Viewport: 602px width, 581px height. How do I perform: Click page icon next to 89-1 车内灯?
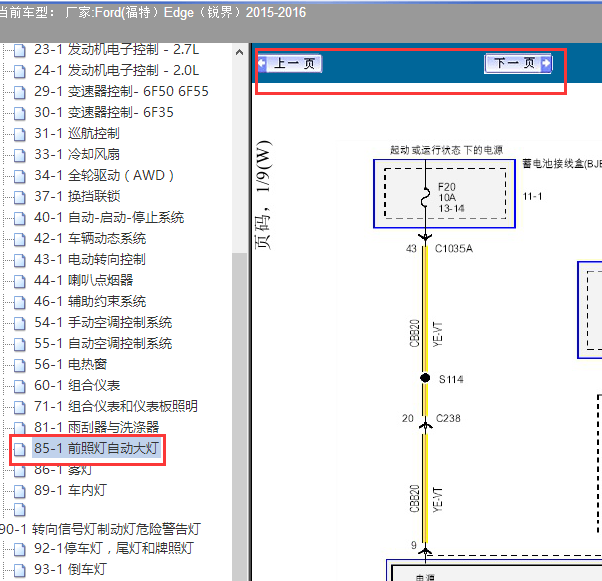(20, 491)
